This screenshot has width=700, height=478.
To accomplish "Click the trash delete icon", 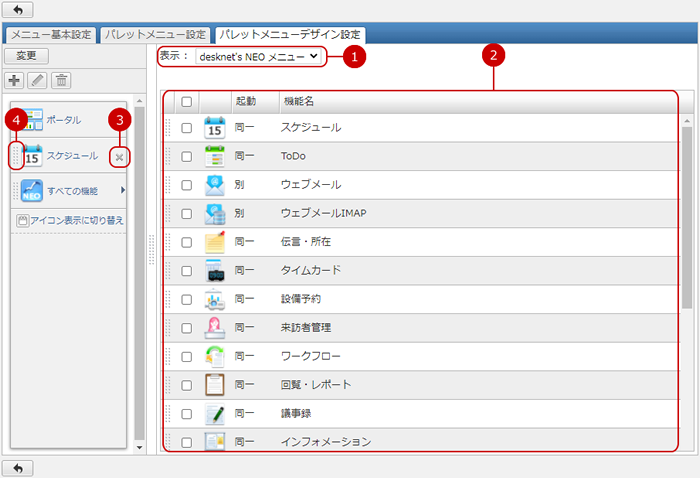I will click(x=61, y=80).
